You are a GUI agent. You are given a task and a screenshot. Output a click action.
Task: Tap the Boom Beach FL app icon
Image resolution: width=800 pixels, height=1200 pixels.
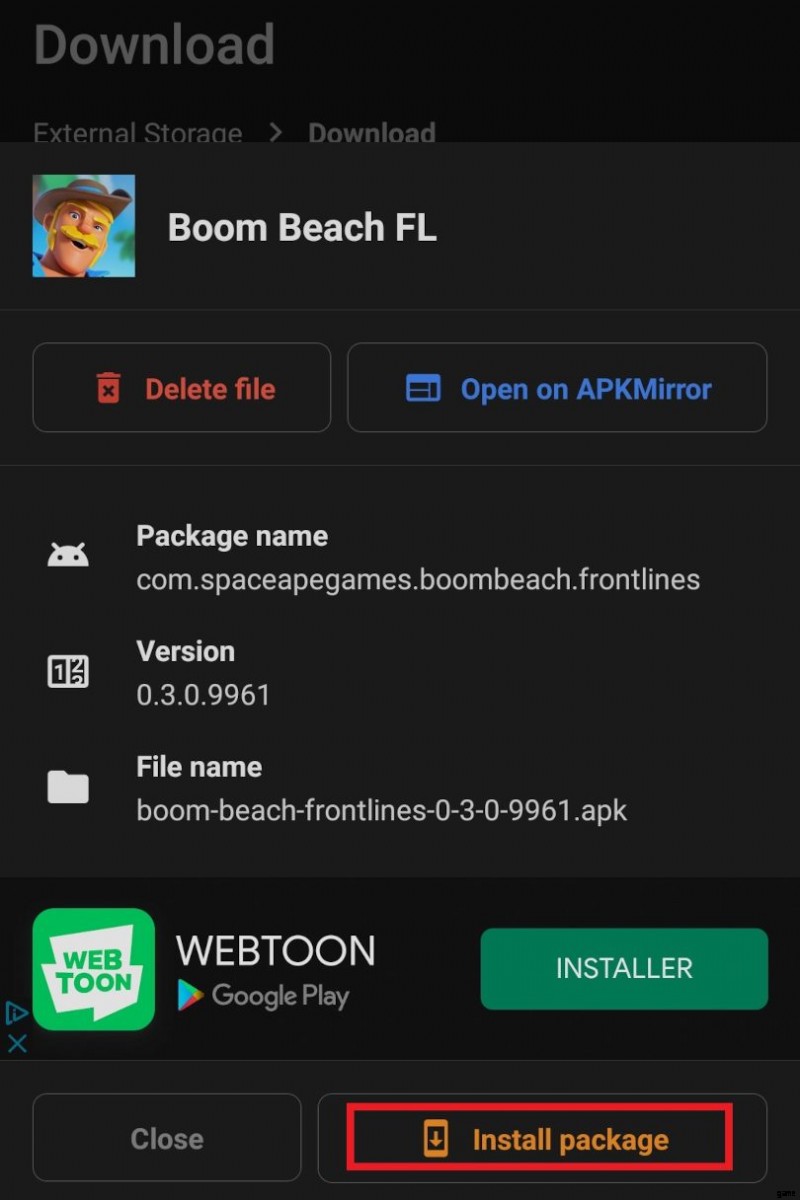coord(84,226)
